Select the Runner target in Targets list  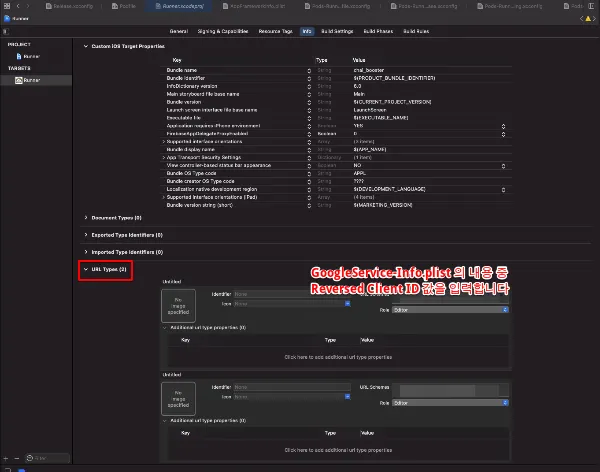point(19,79)
